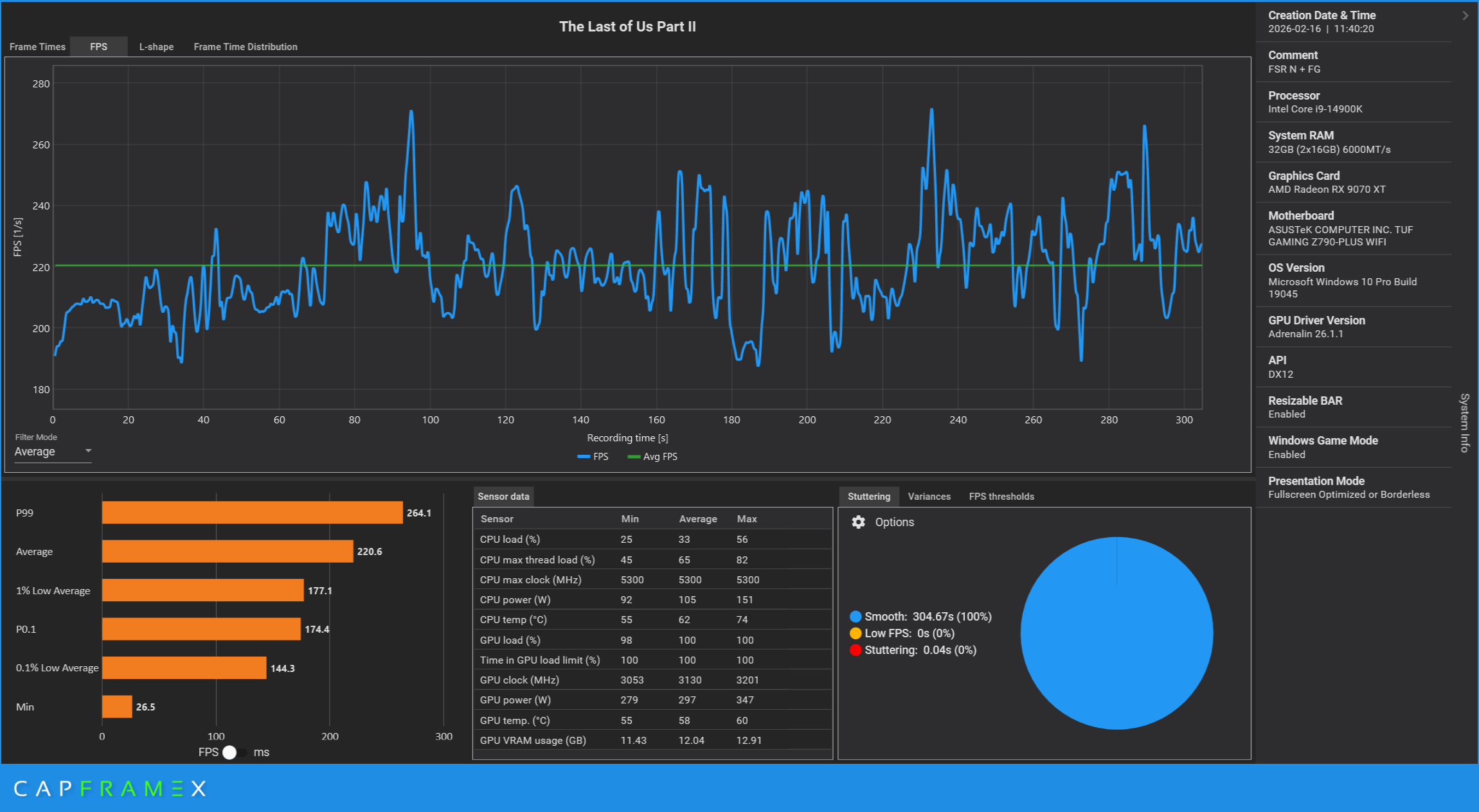This screenshot has height=812, width=1479.
Task: Switch to the Variances tab
Action: point(929,497)
